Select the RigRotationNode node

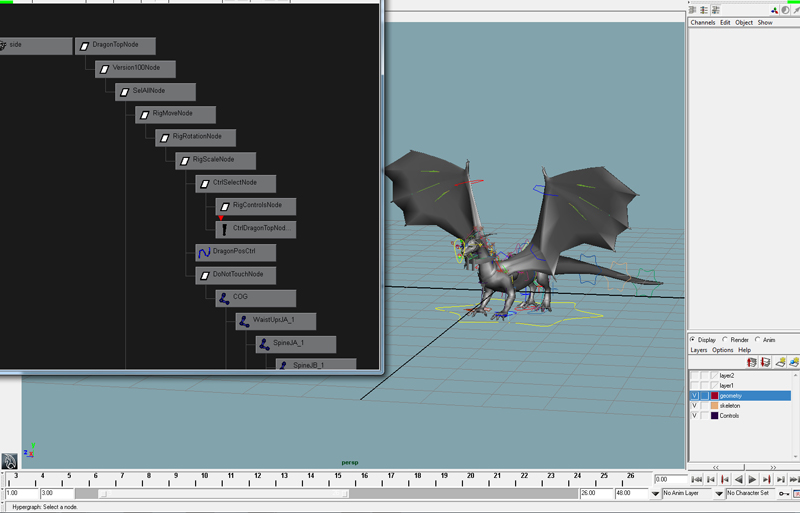pos(195,138)
